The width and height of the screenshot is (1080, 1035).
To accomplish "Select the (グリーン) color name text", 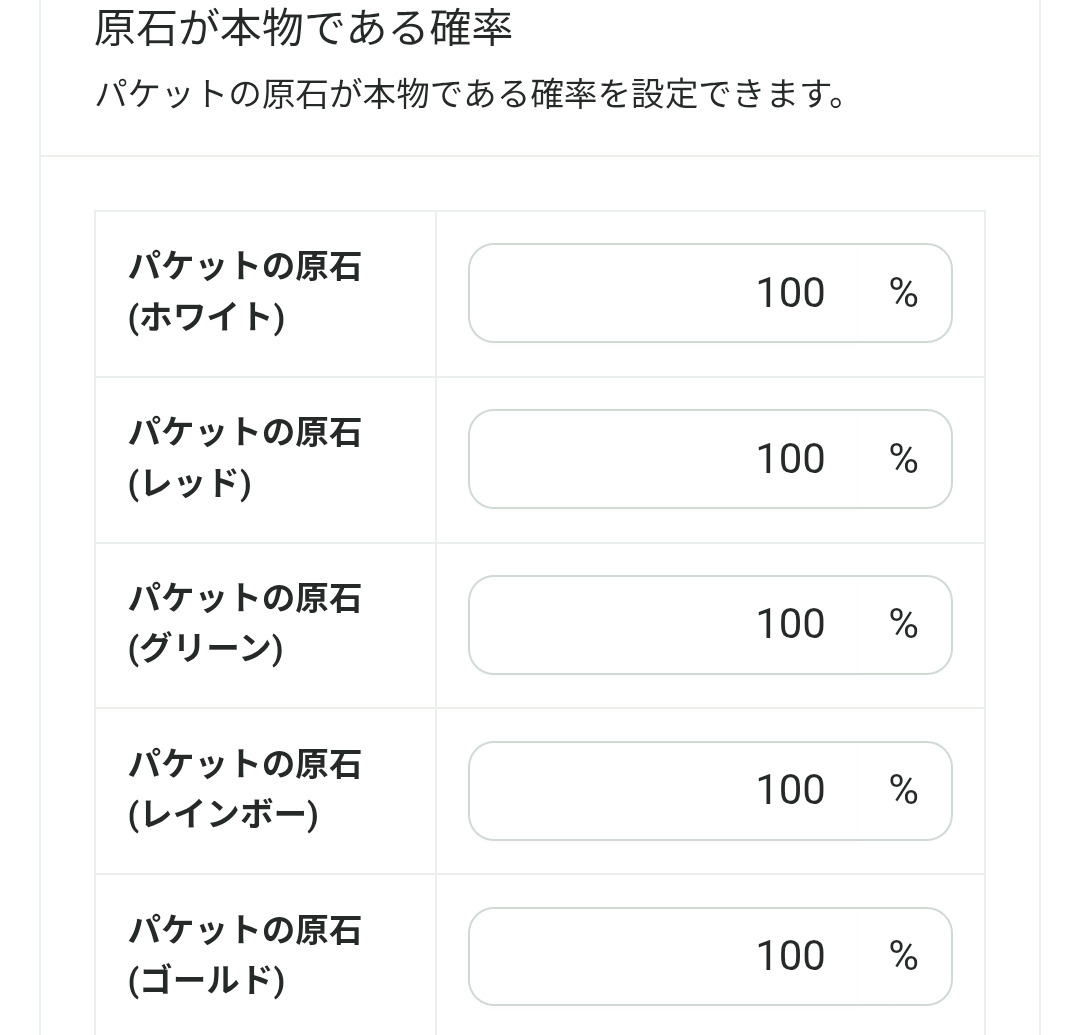I will pyautogui.click(x=206, y=649).
